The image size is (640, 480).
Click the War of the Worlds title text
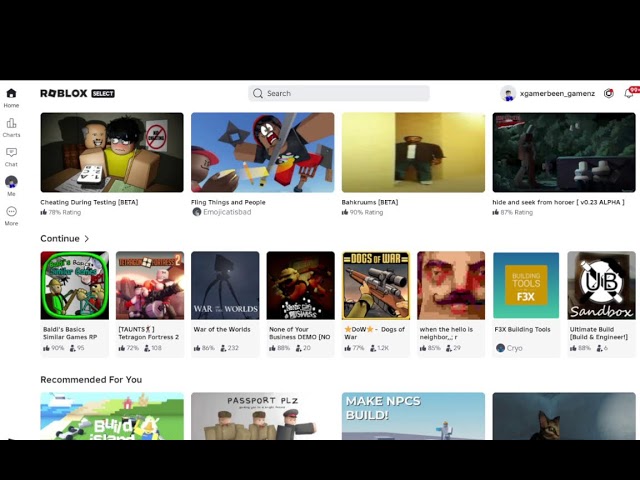click(222, 329)
